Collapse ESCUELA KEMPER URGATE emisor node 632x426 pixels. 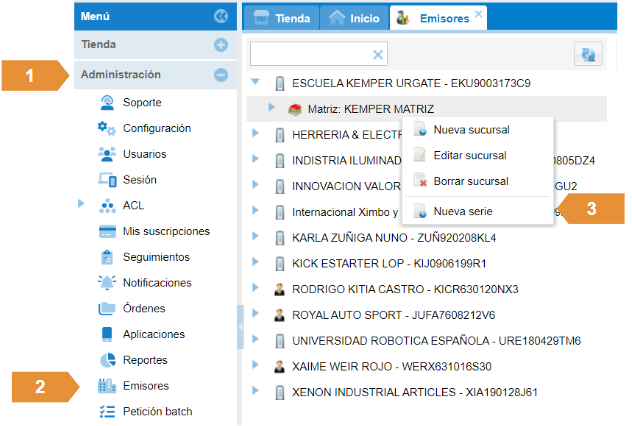point(256,83)
